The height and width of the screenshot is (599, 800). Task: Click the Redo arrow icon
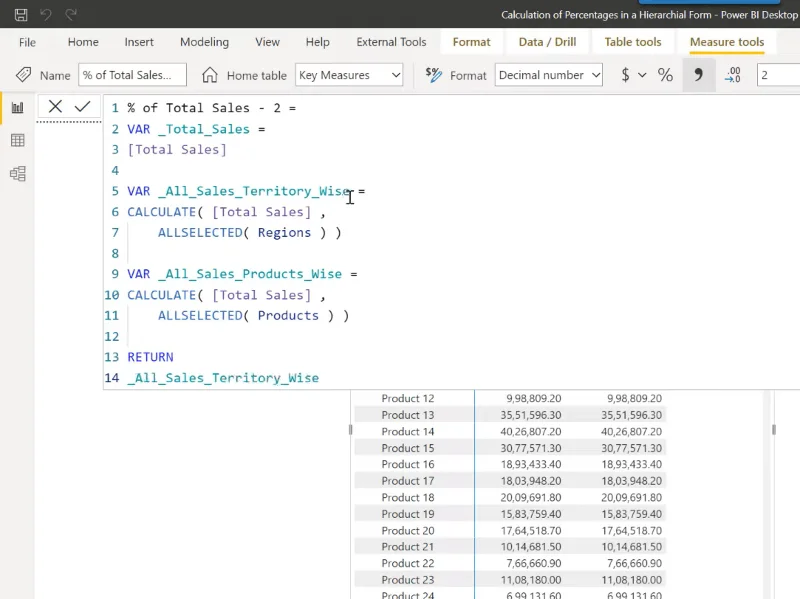71,14
